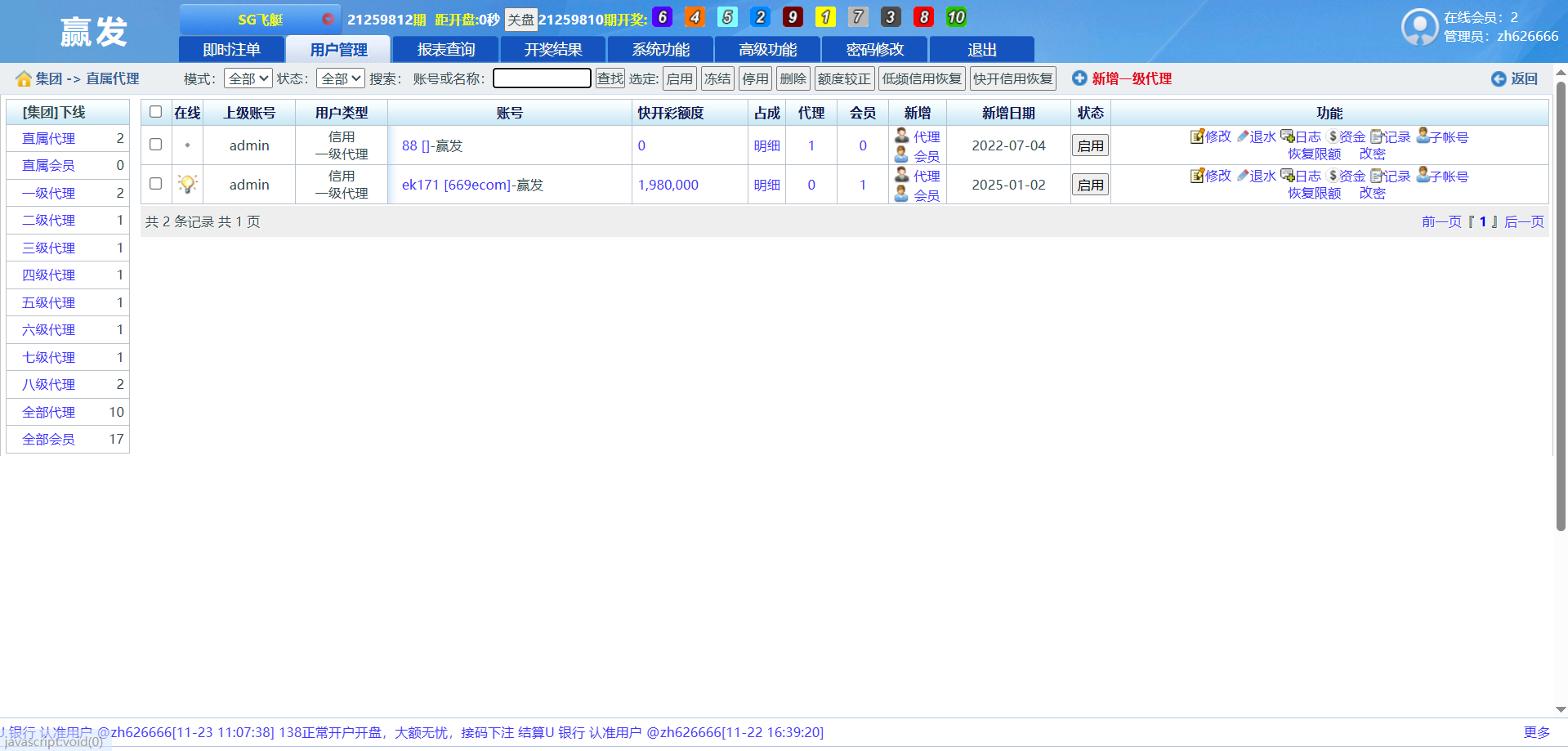Add new 代理 under account 88
1568x751 pixels.
click(926, 136)
